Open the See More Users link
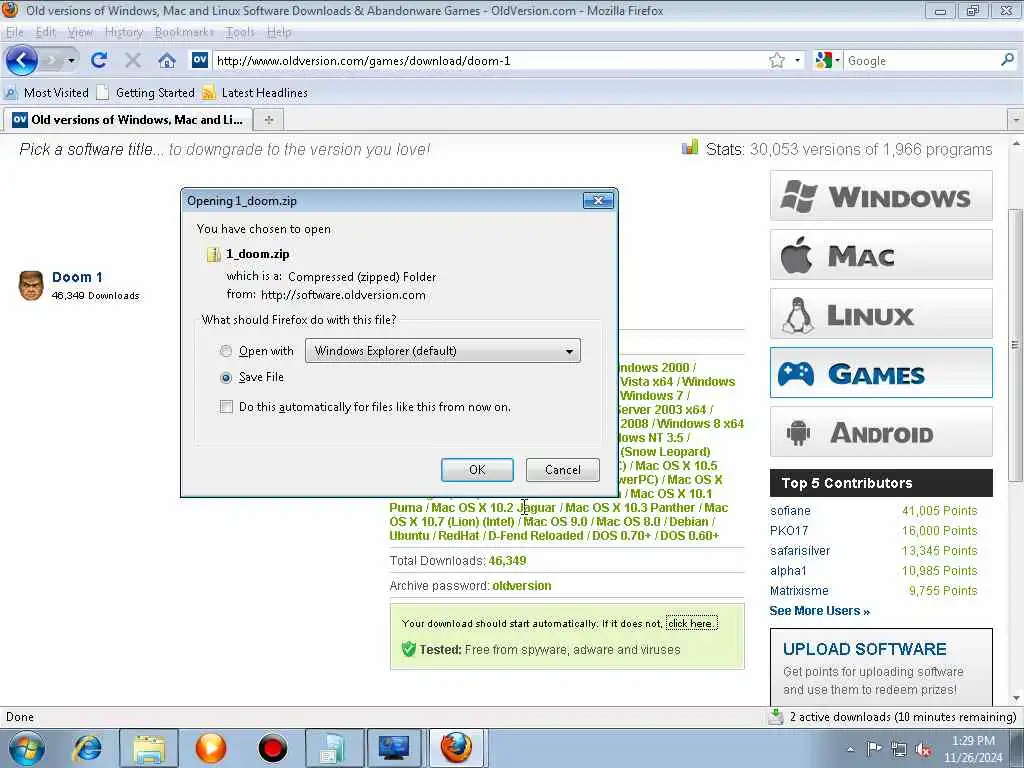The image size is (1024, 768). tap(819, 611)
